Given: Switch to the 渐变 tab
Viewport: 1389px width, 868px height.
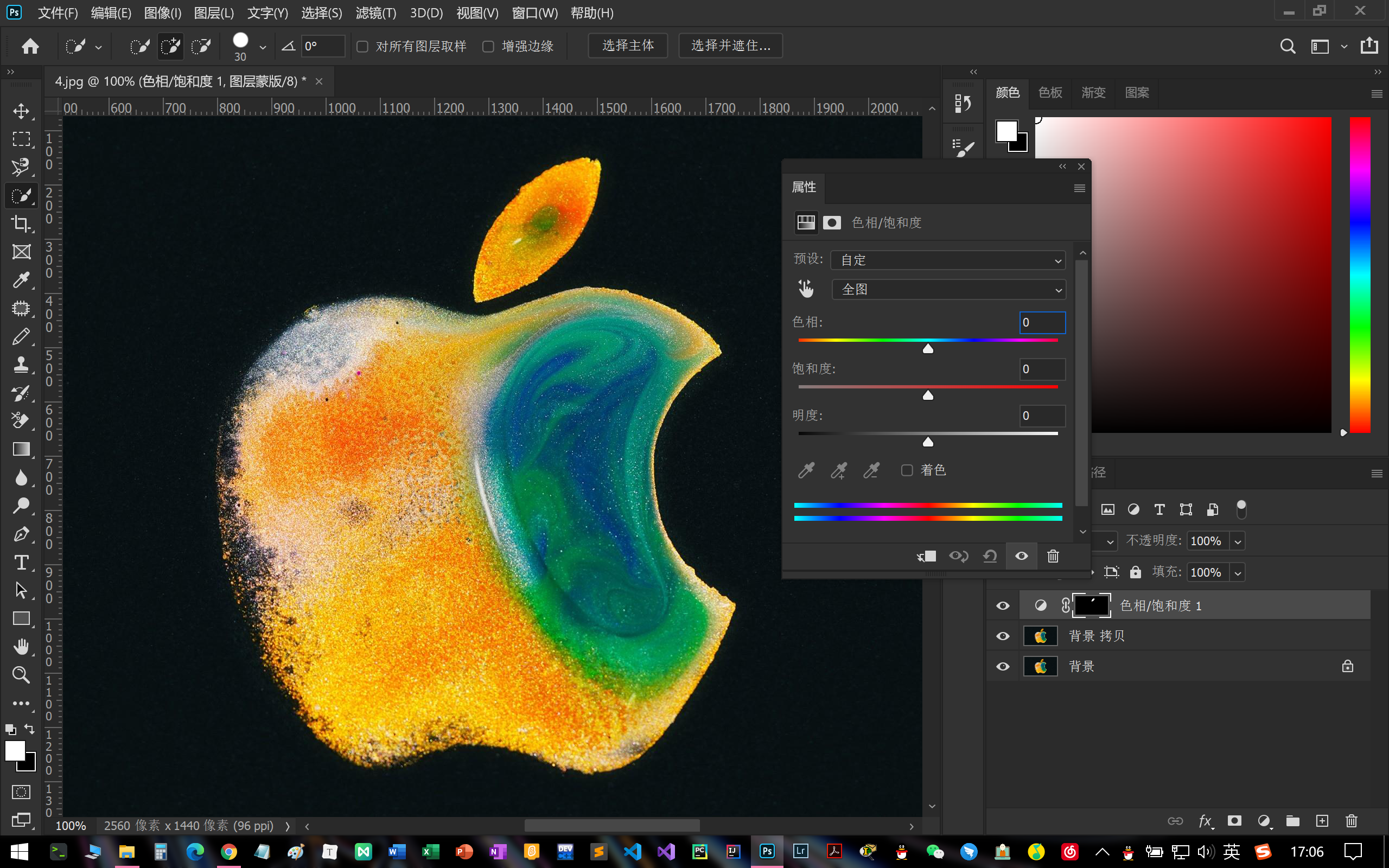Looking at the screenshot, I should (x=1093, y=92).
